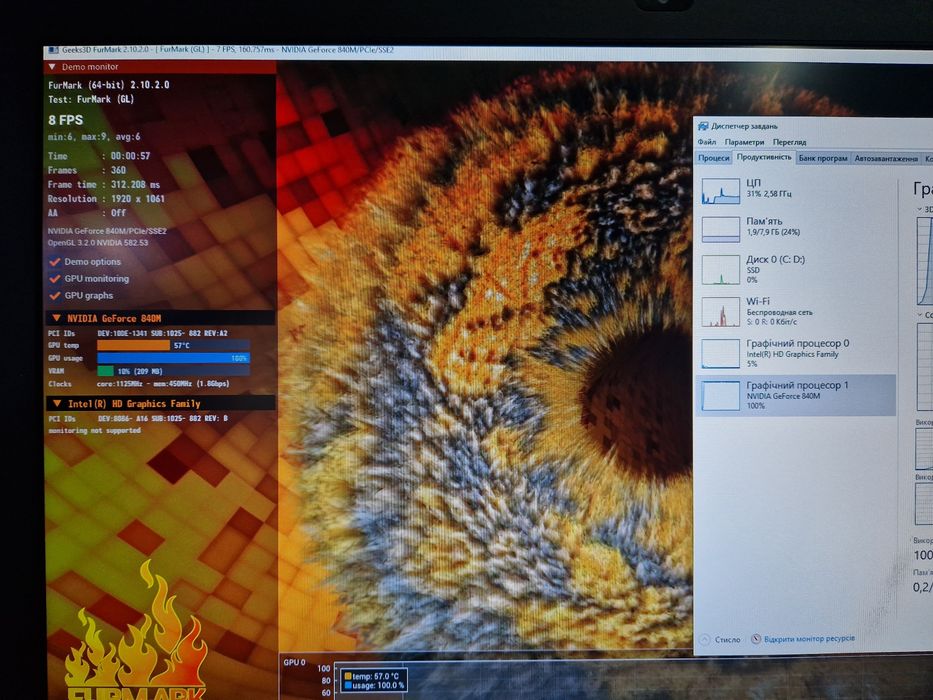Switch to the Автозавантаження tab
This screenshot has height=700, width=933.
885,158
